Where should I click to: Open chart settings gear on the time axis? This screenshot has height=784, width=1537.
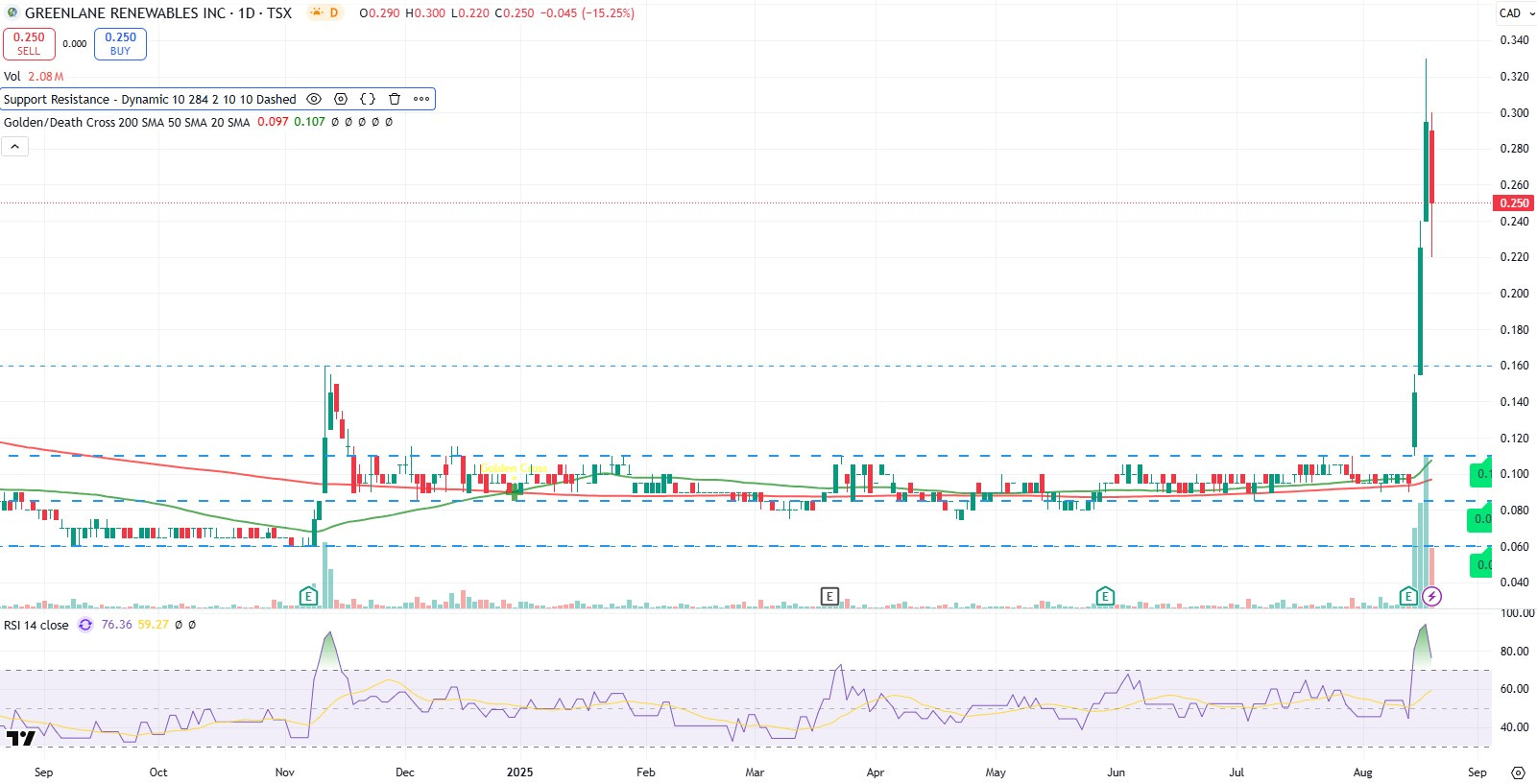click(x=1518, y=772)
